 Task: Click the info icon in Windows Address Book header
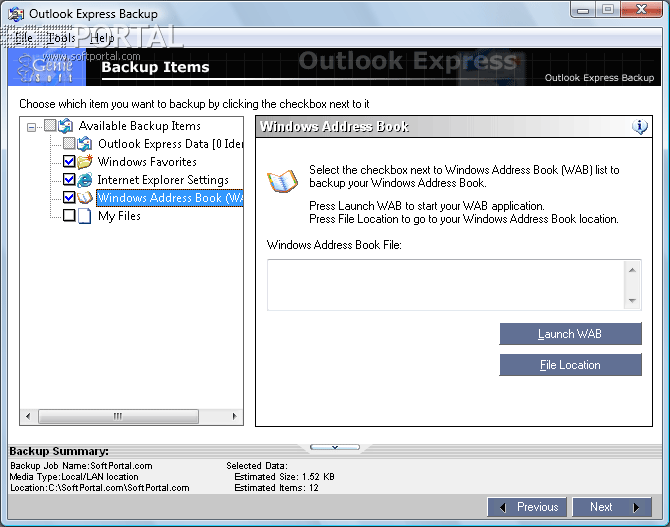(x=640, y=127)
